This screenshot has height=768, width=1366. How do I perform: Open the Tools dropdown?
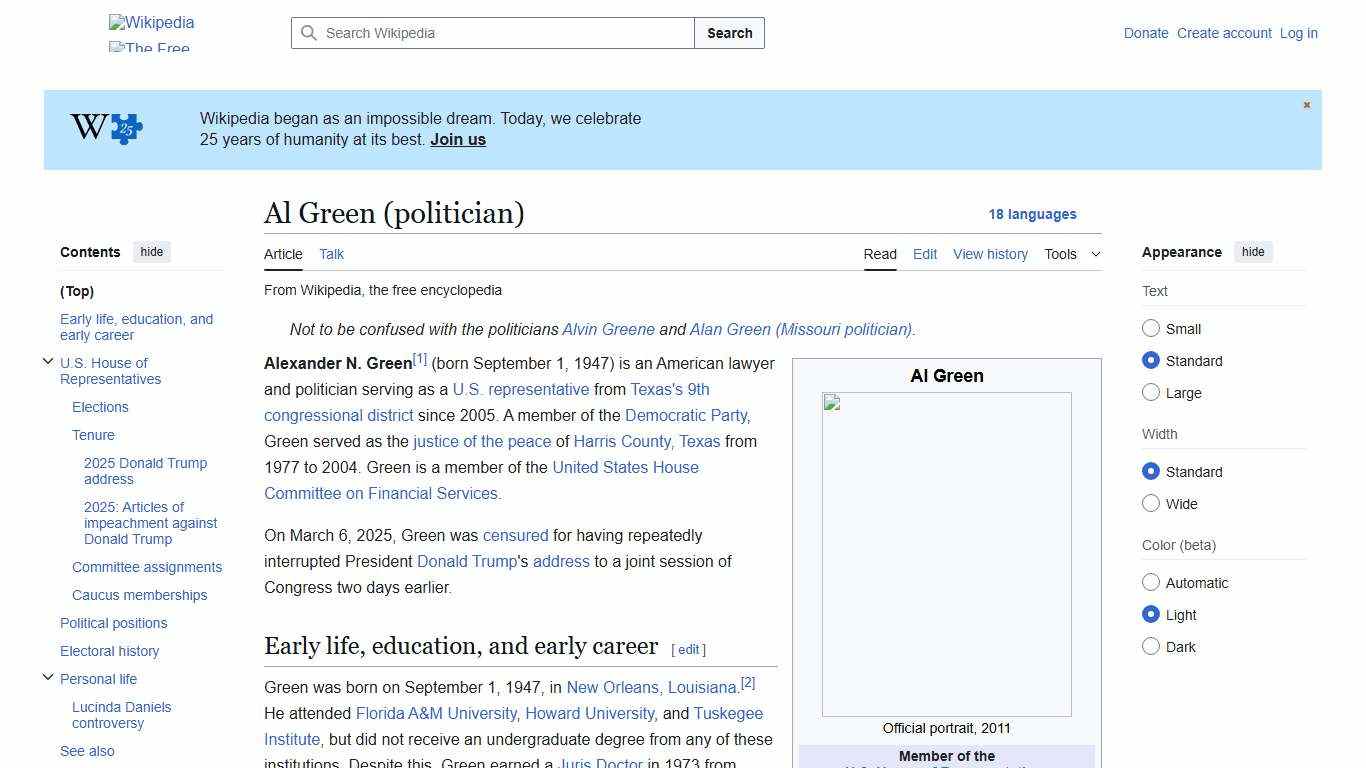point(1071,254)
